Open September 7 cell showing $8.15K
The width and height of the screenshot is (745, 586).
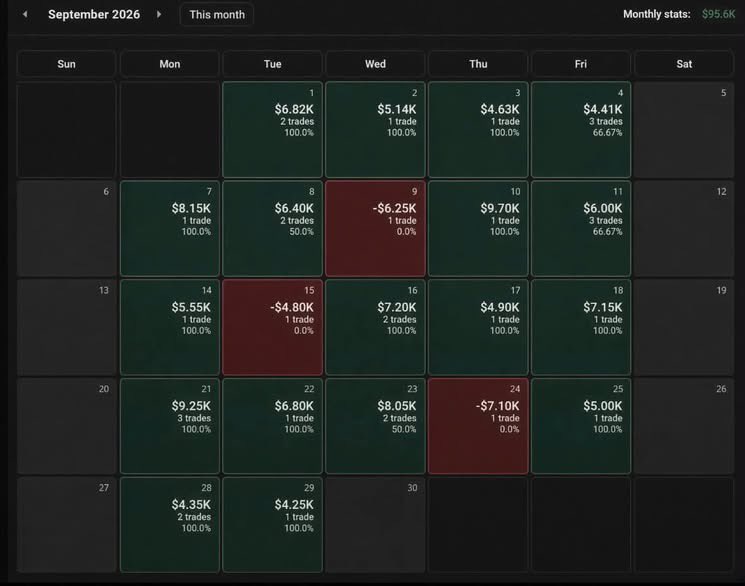[x=170, y=229]
